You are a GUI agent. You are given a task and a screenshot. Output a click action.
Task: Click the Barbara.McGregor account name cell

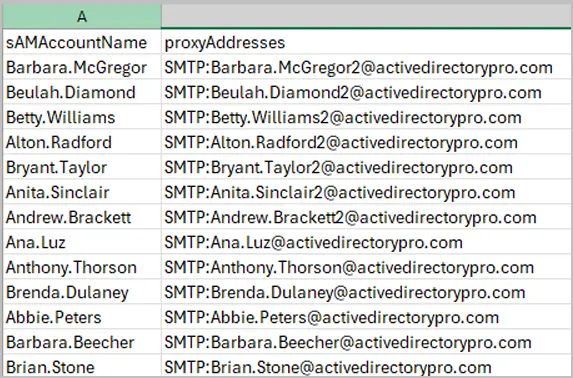82,67
